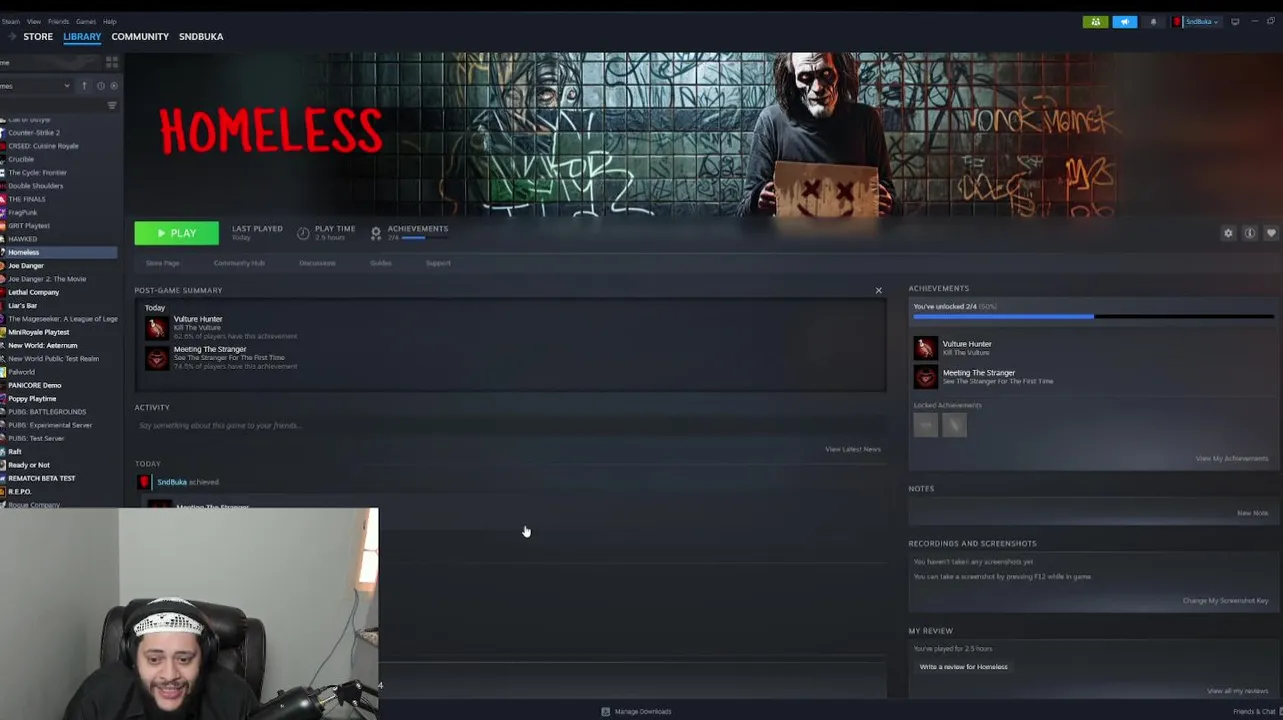
Task: Click View all my reviews link
Action: [x=1238, y=691]
